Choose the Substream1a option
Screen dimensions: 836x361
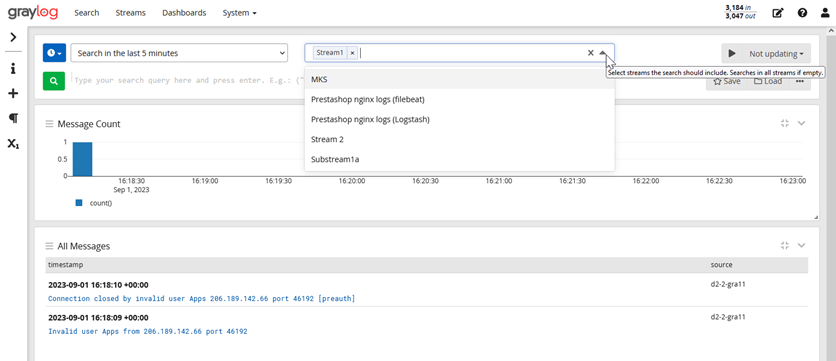[x=460, y=159]
